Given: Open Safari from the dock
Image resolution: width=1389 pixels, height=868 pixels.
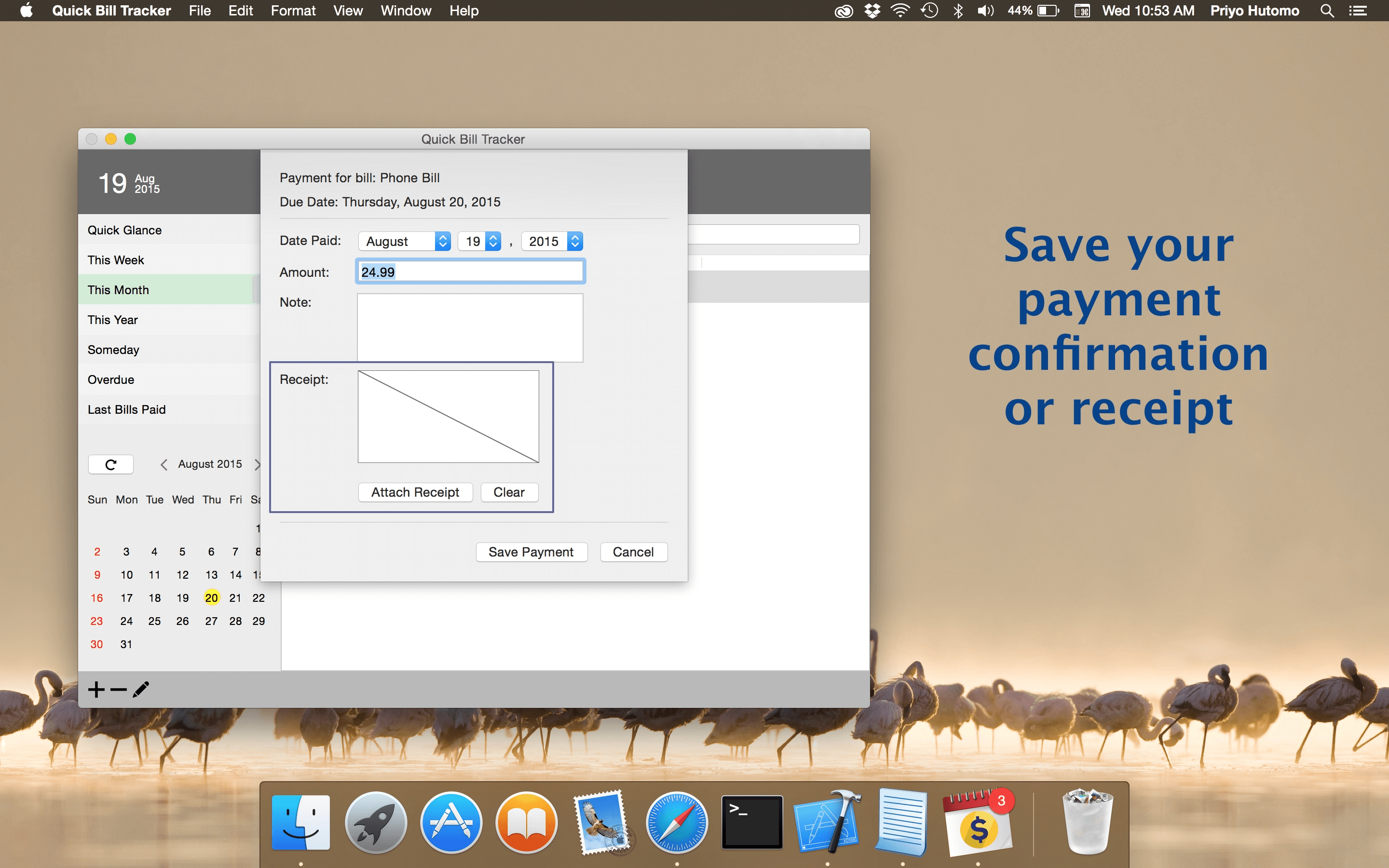Looking at the screenshot, I should pos(676,822).
